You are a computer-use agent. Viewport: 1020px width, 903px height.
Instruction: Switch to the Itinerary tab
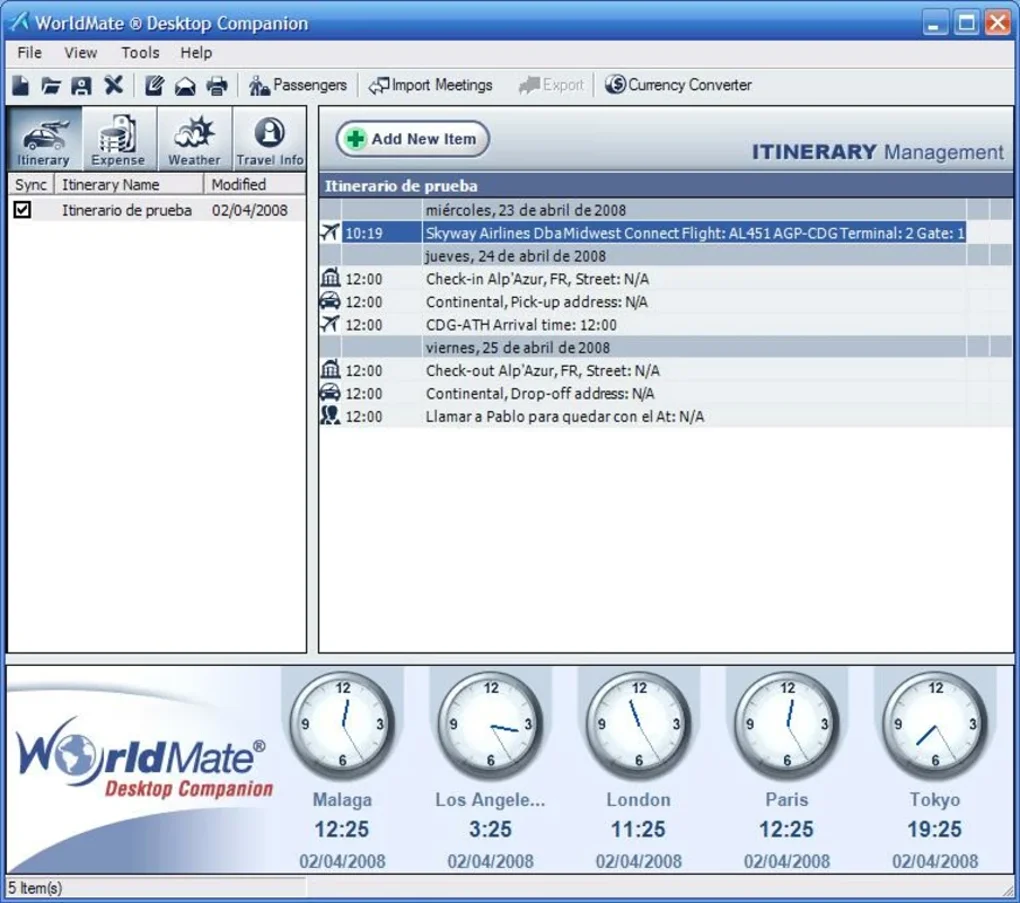pos(44,139)
